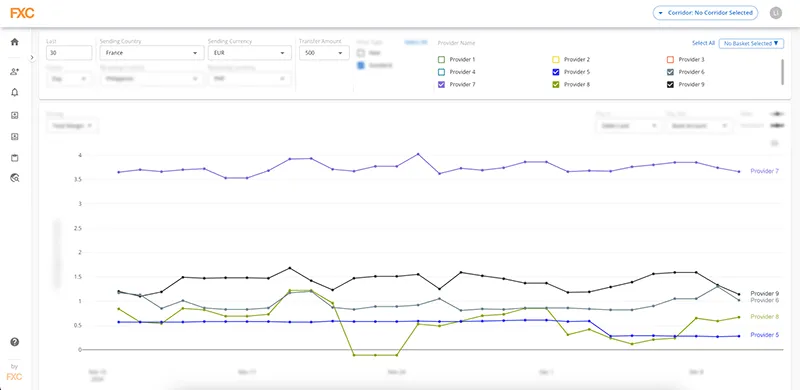Tick the Provider 4 checkbox

(442, 72)
